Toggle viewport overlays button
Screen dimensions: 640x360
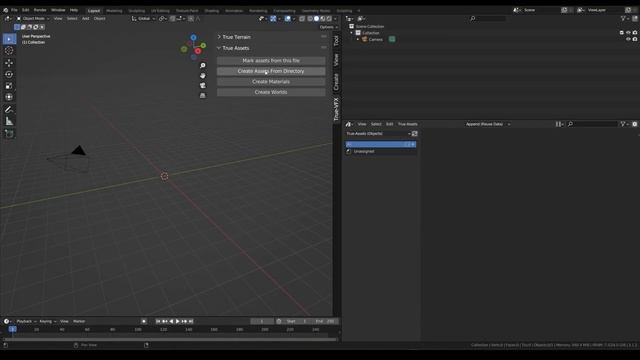tap(288, 18)
